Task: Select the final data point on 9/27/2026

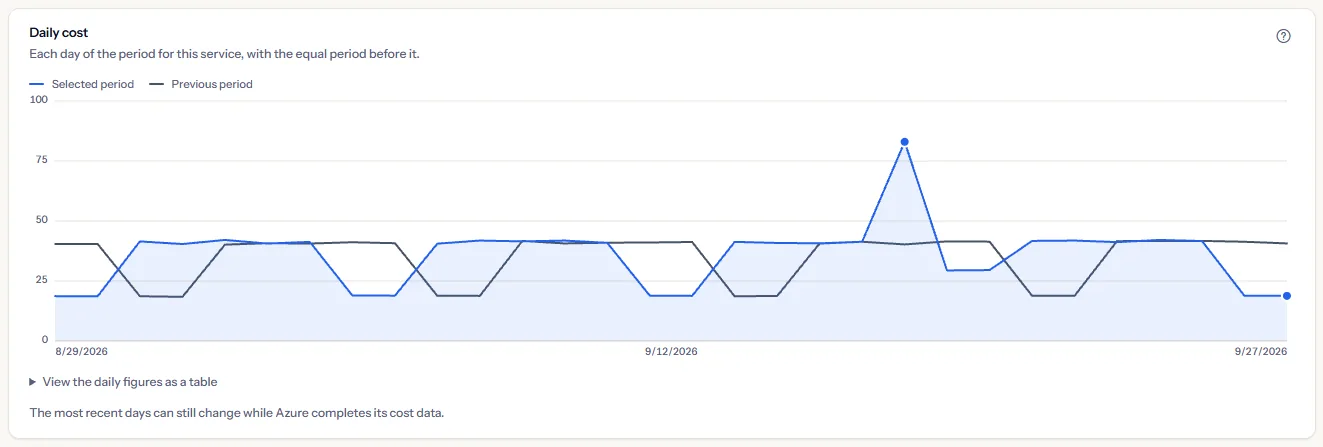Action: click(1287, 296)
